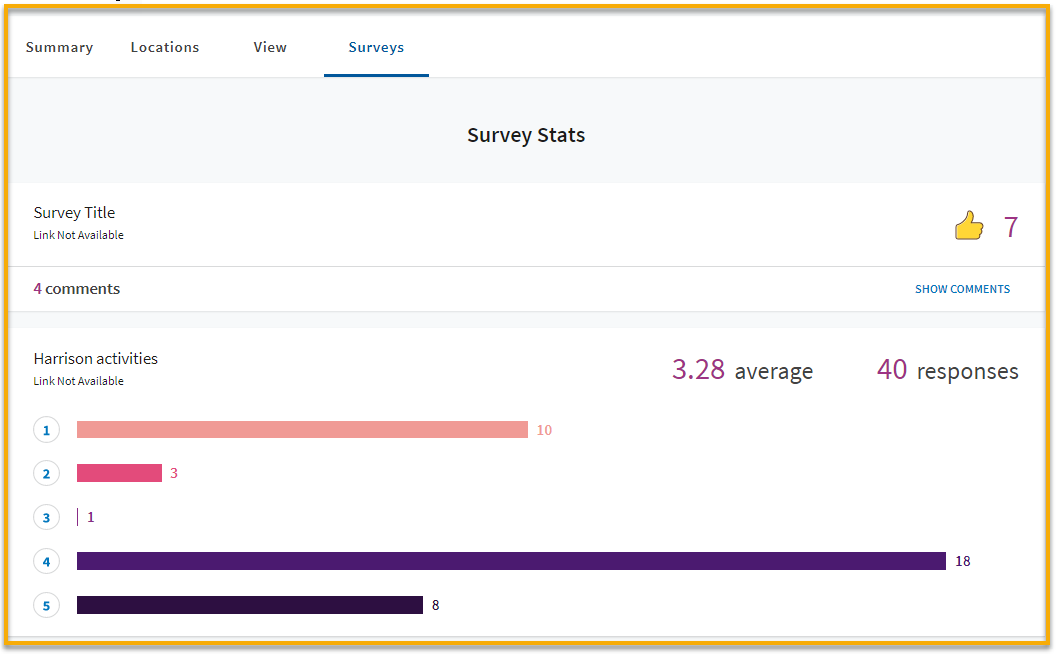Click the rating 5 circle icon
This screenshot has width=1059, height=654.
[47, 605]
